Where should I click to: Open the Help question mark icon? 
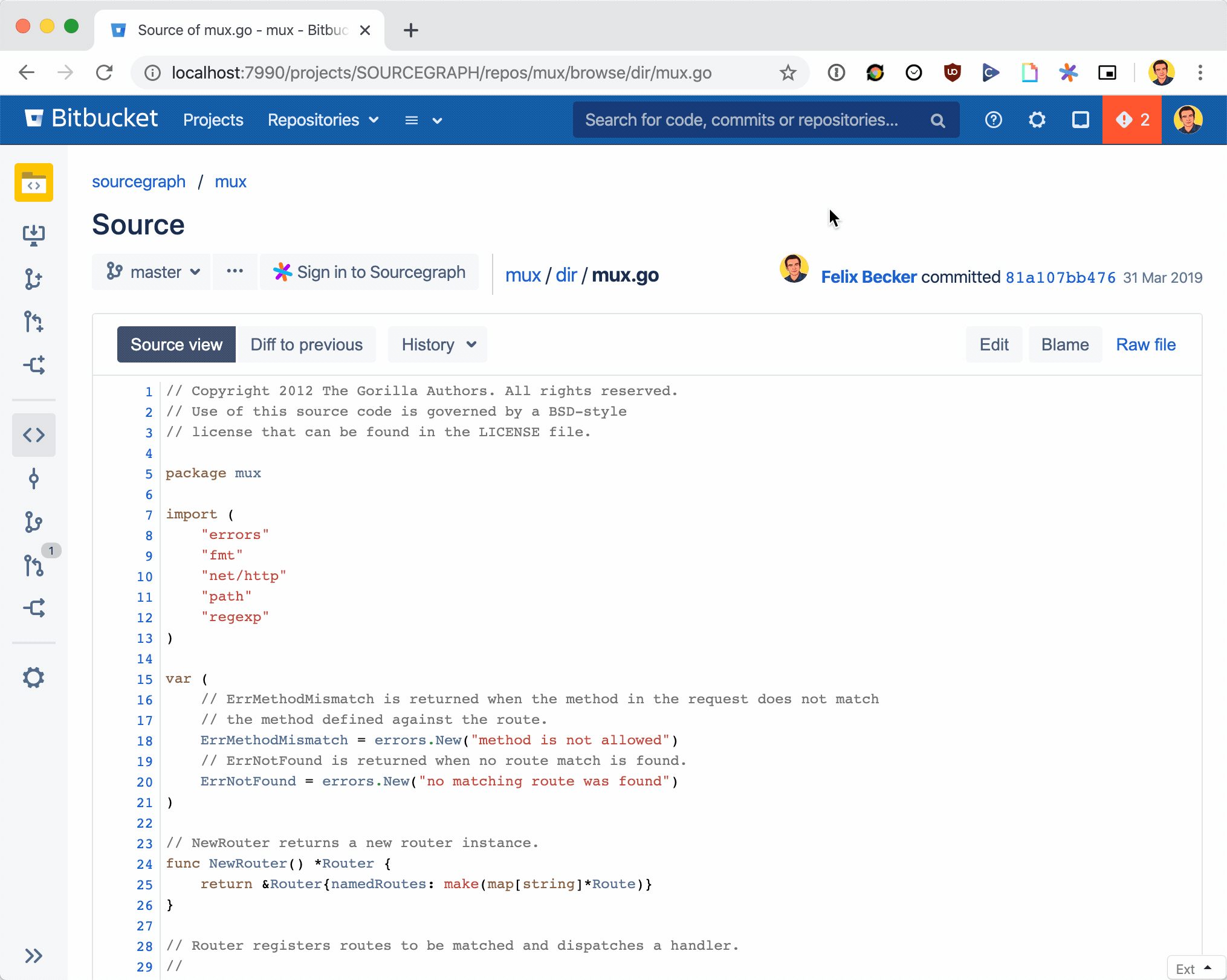(994, 120)
